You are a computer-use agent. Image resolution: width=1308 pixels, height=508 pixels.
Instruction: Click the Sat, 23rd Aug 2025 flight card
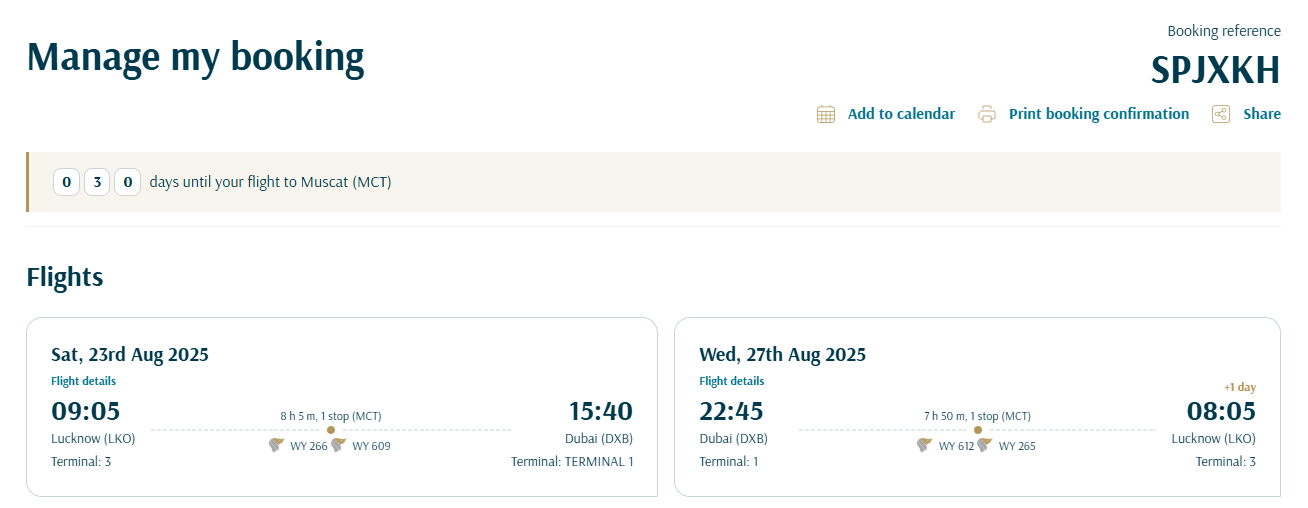[x=342, y=407]
